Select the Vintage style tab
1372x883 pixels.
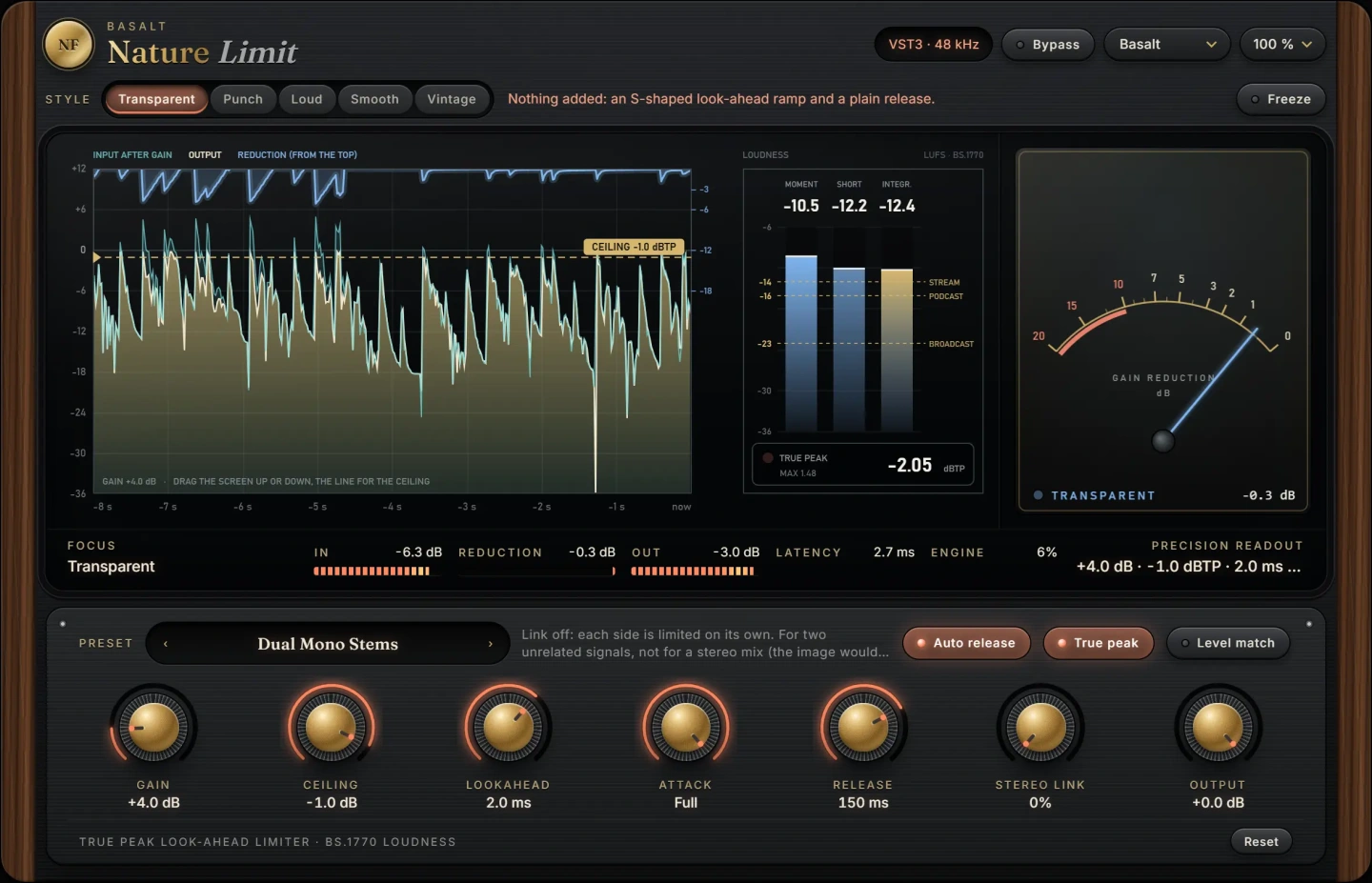tap(452, 99)
